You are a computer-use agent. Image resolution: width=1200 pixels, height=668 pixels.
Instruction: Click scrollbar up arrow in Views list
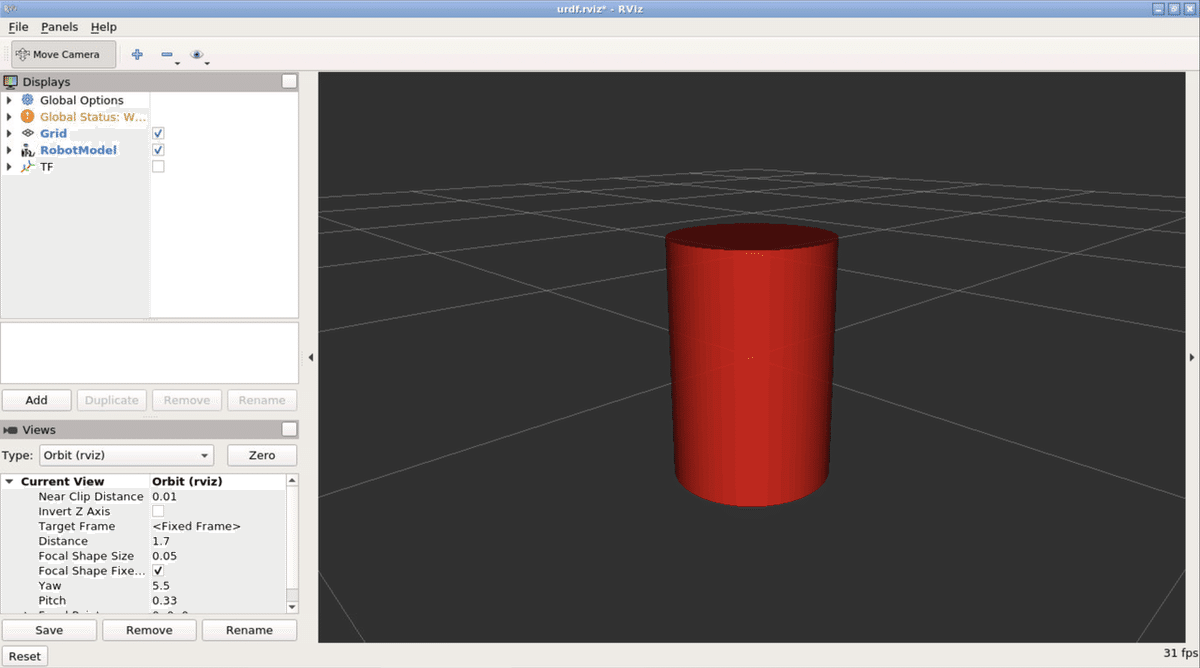(x=292, y=481)
